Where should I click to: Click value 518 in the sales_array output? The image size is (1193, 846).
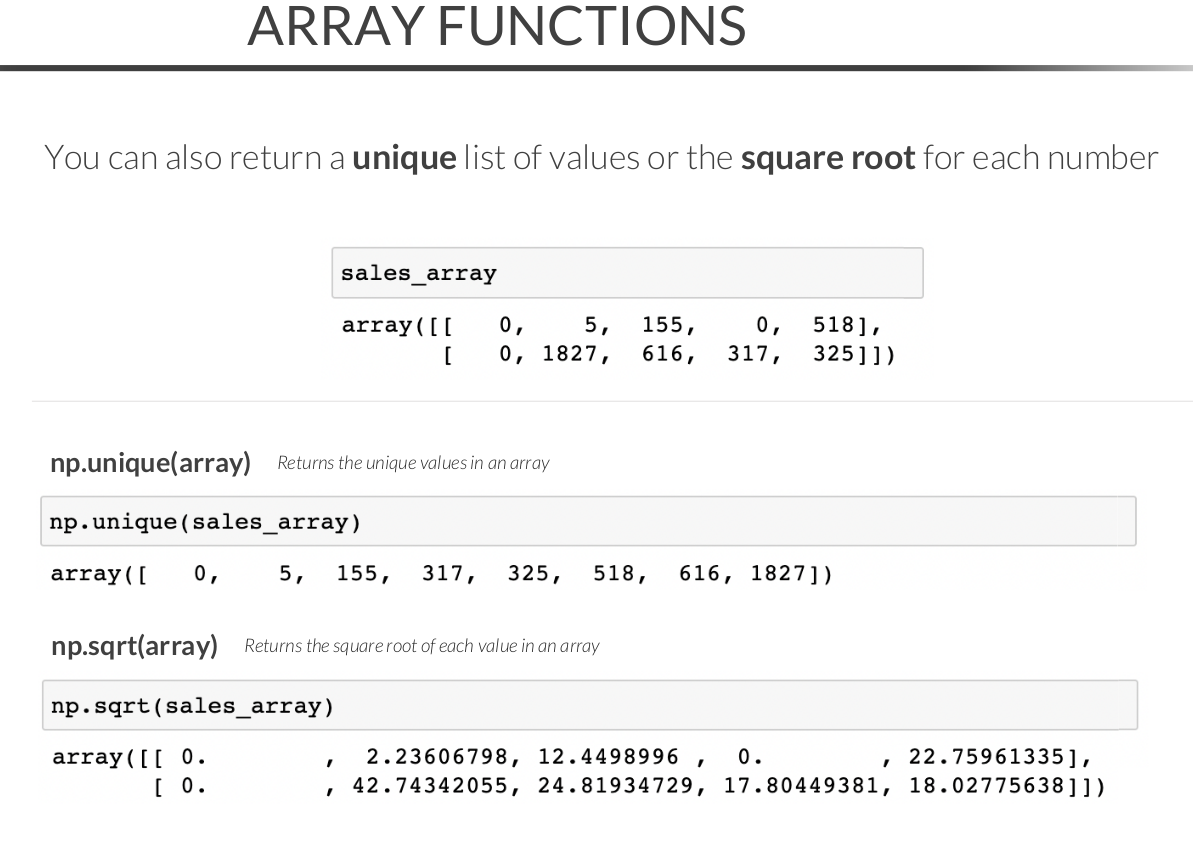tap(833, 324)
